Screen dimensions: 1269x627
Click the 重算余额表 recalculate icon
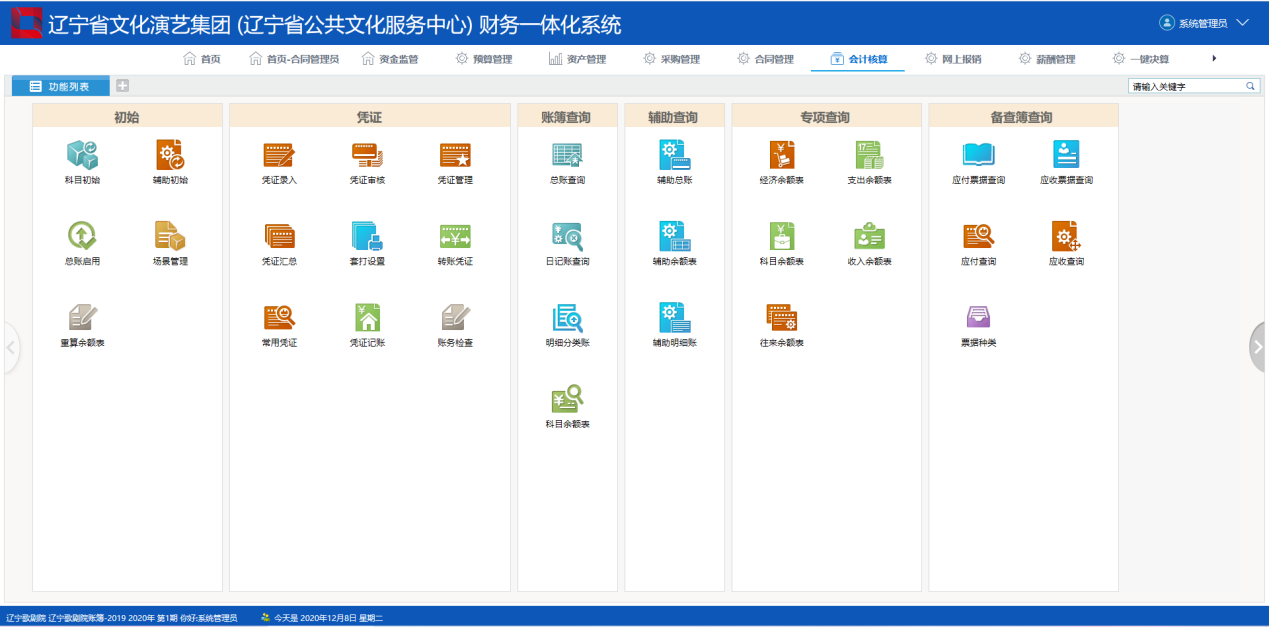click(x=82, y=318)
